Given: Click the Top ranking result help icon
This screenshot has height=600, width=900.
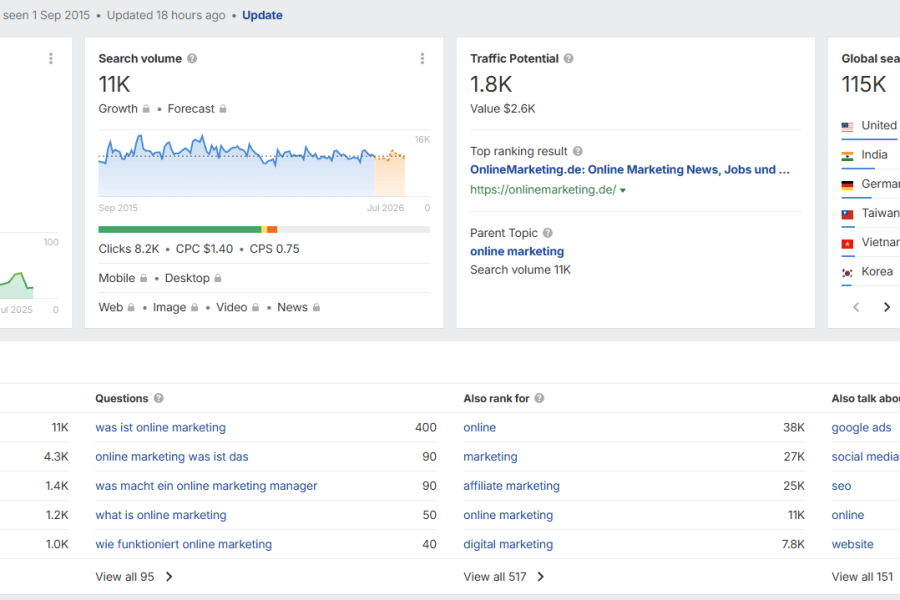Looking at the screenshot, I should 578,151.
